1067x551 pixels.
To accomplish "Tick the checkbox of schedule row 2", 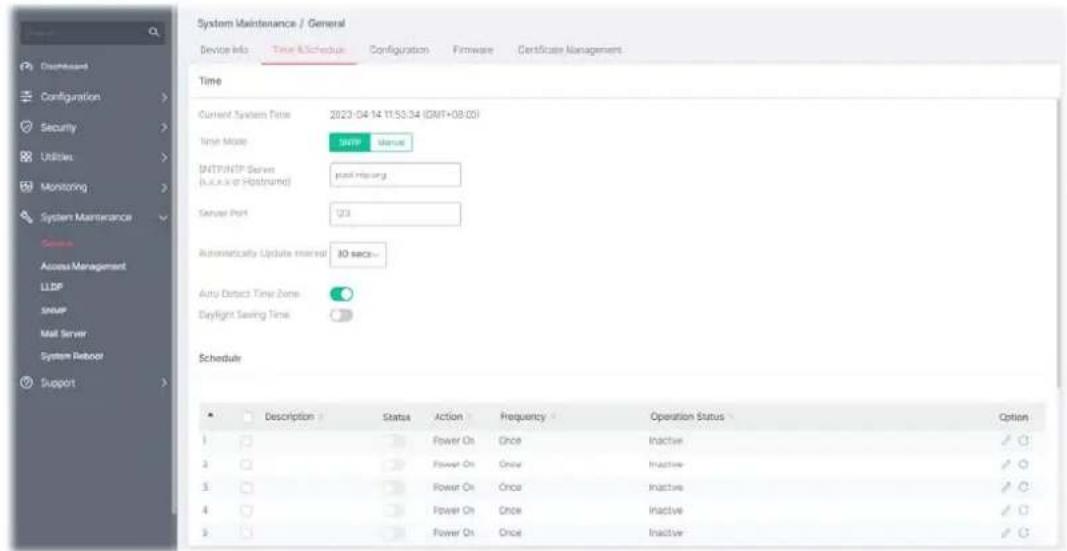I will point(246,464).
